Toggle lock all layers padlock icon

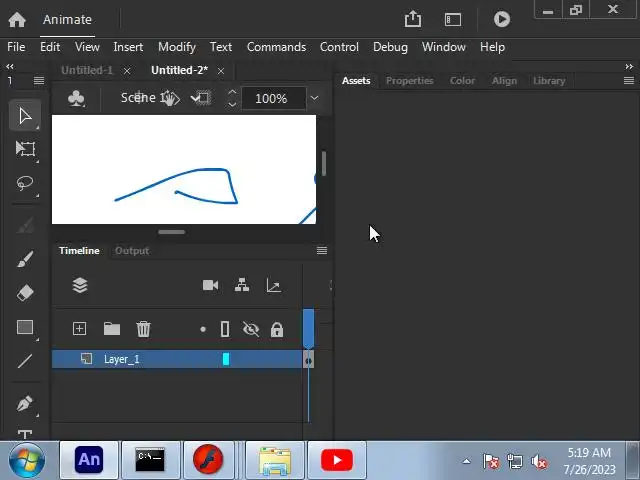click(x=277, y=329)
